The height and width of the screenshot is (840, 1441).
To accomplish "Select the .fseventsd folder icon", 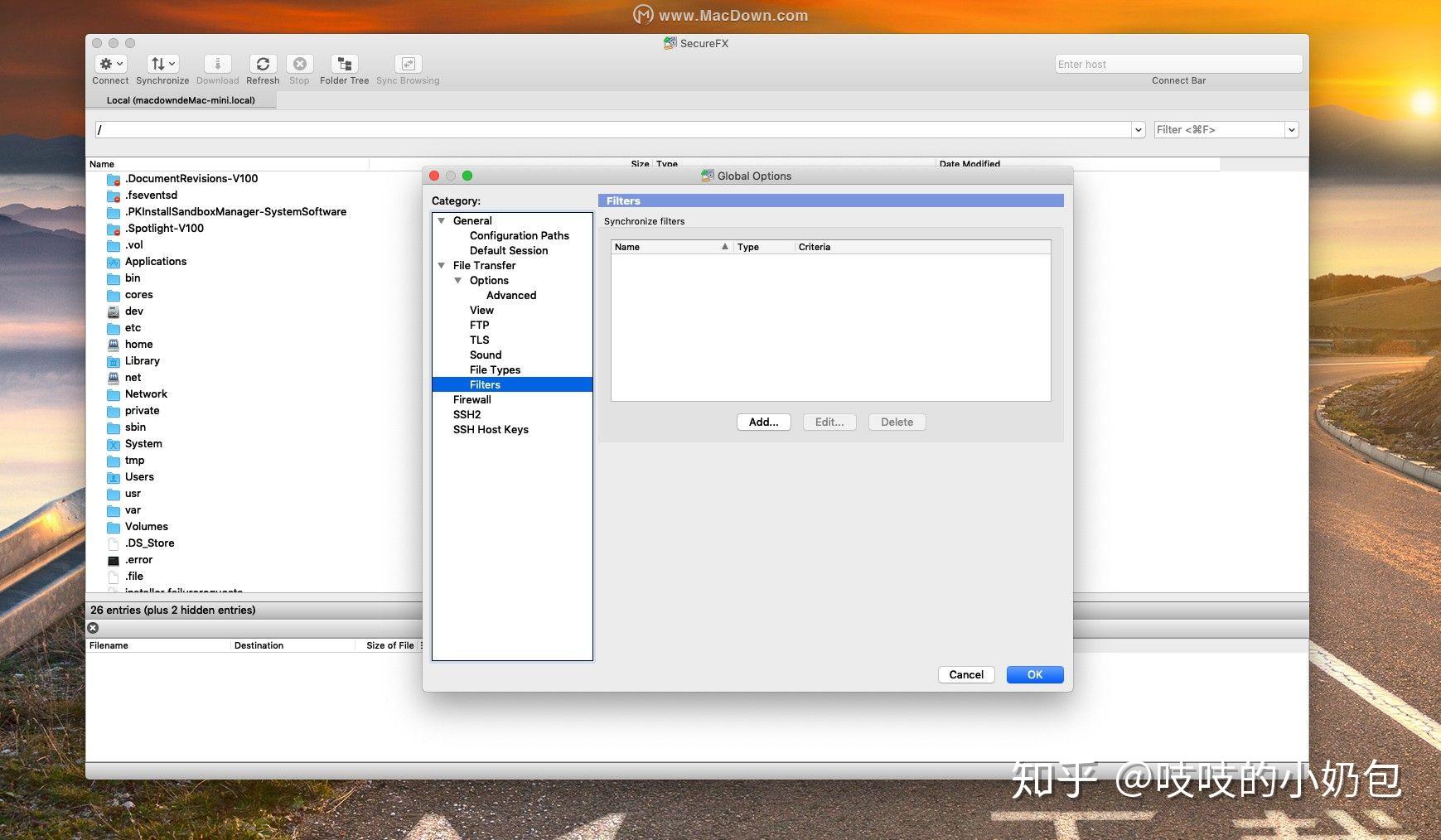I will [114, 196].
